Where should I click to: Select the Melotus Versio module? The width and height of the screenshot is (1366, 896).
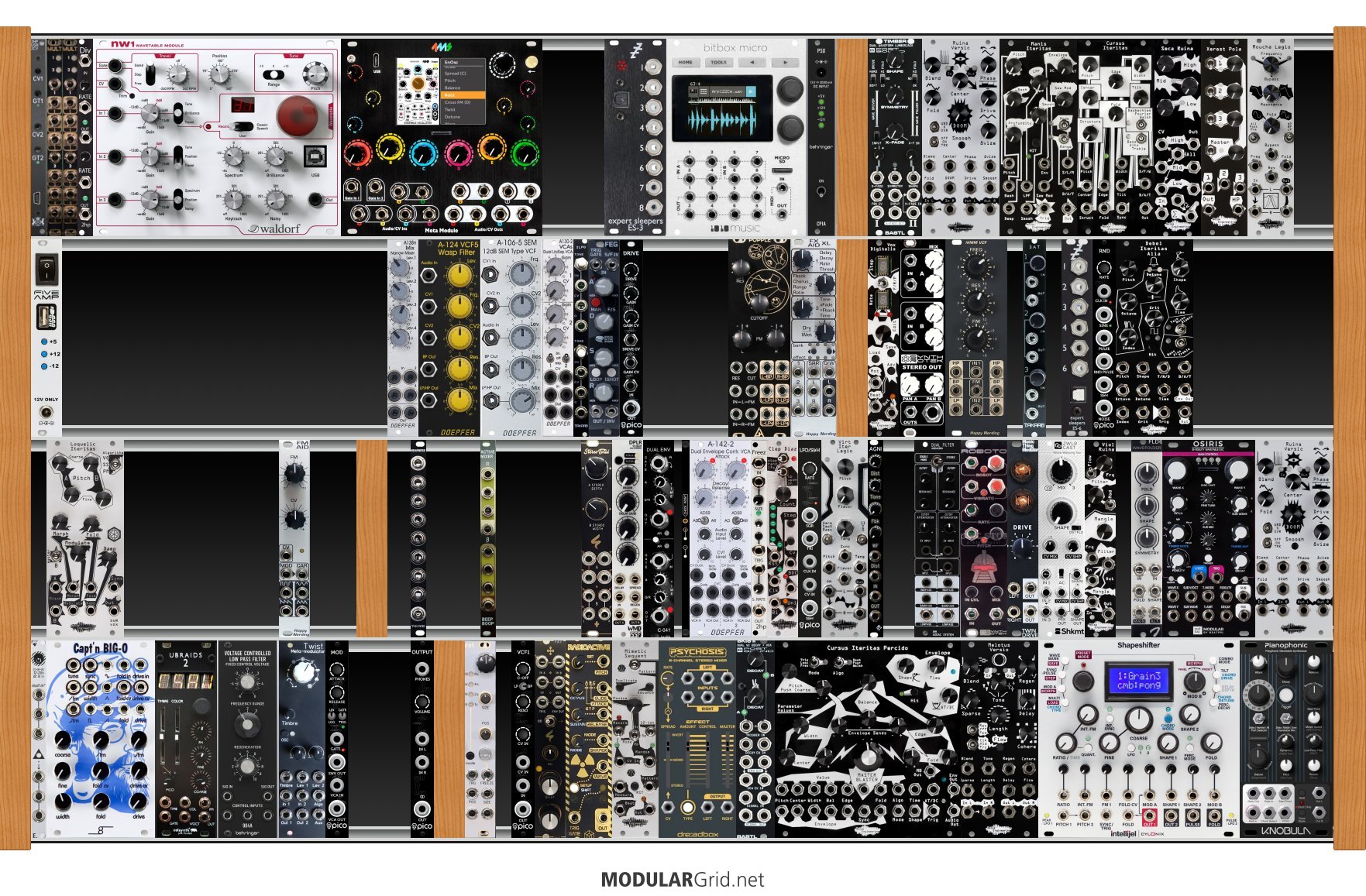pos(1000,739)
